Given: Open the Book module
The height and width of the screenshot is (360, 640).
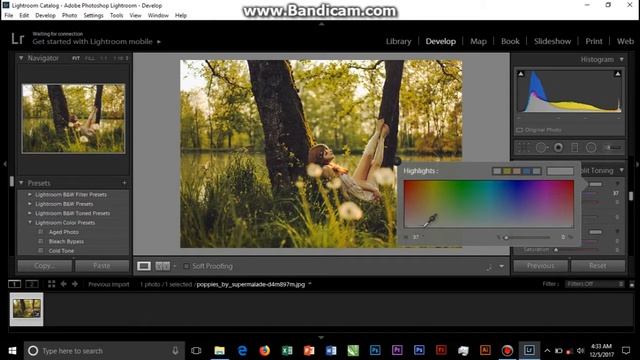Looking at the screenshot, I should click(510, 42).
